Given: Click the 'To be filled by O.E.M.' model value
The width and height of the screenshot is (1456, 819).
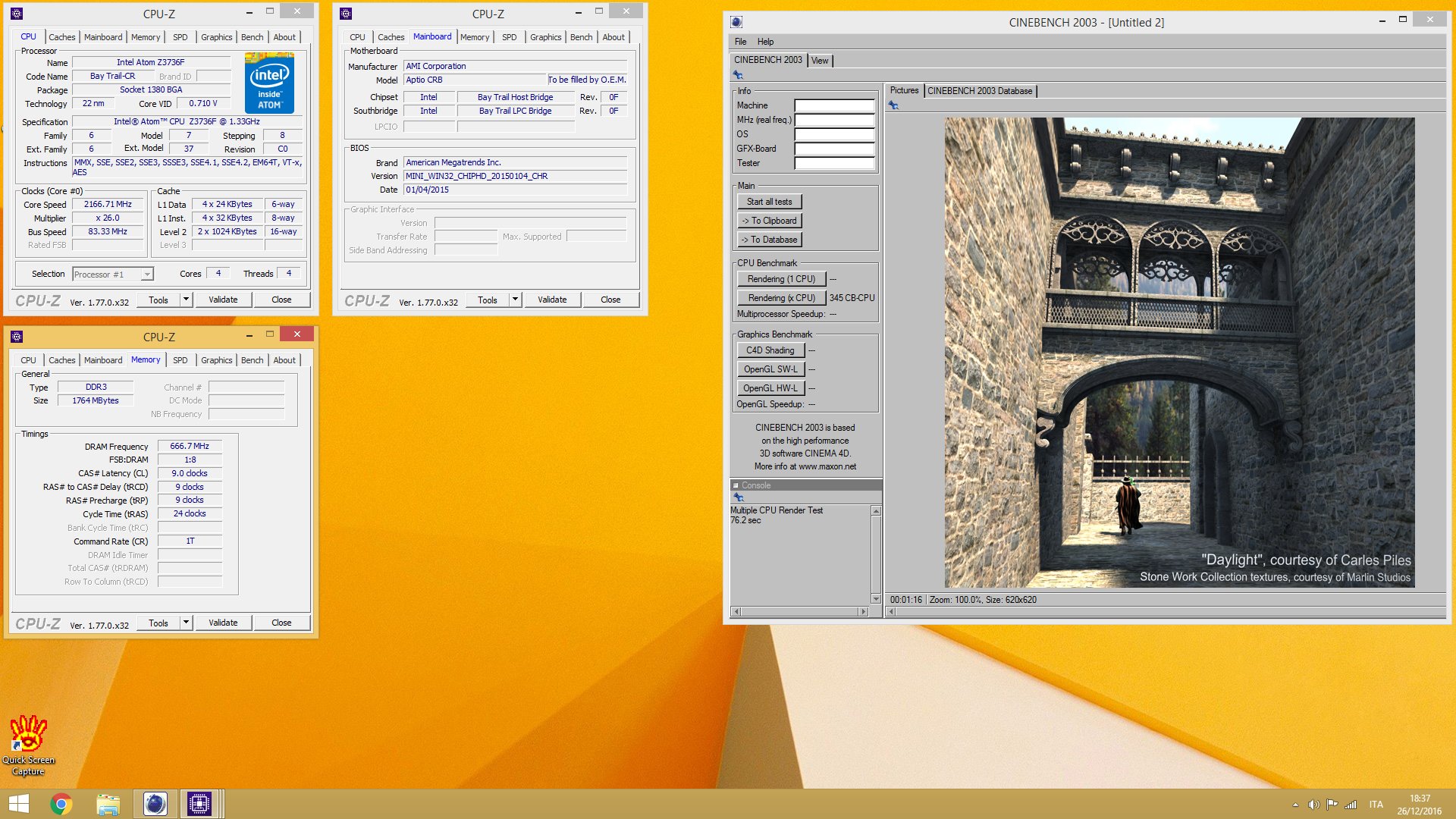Looking at the screenshot, I should coord(587,80).
